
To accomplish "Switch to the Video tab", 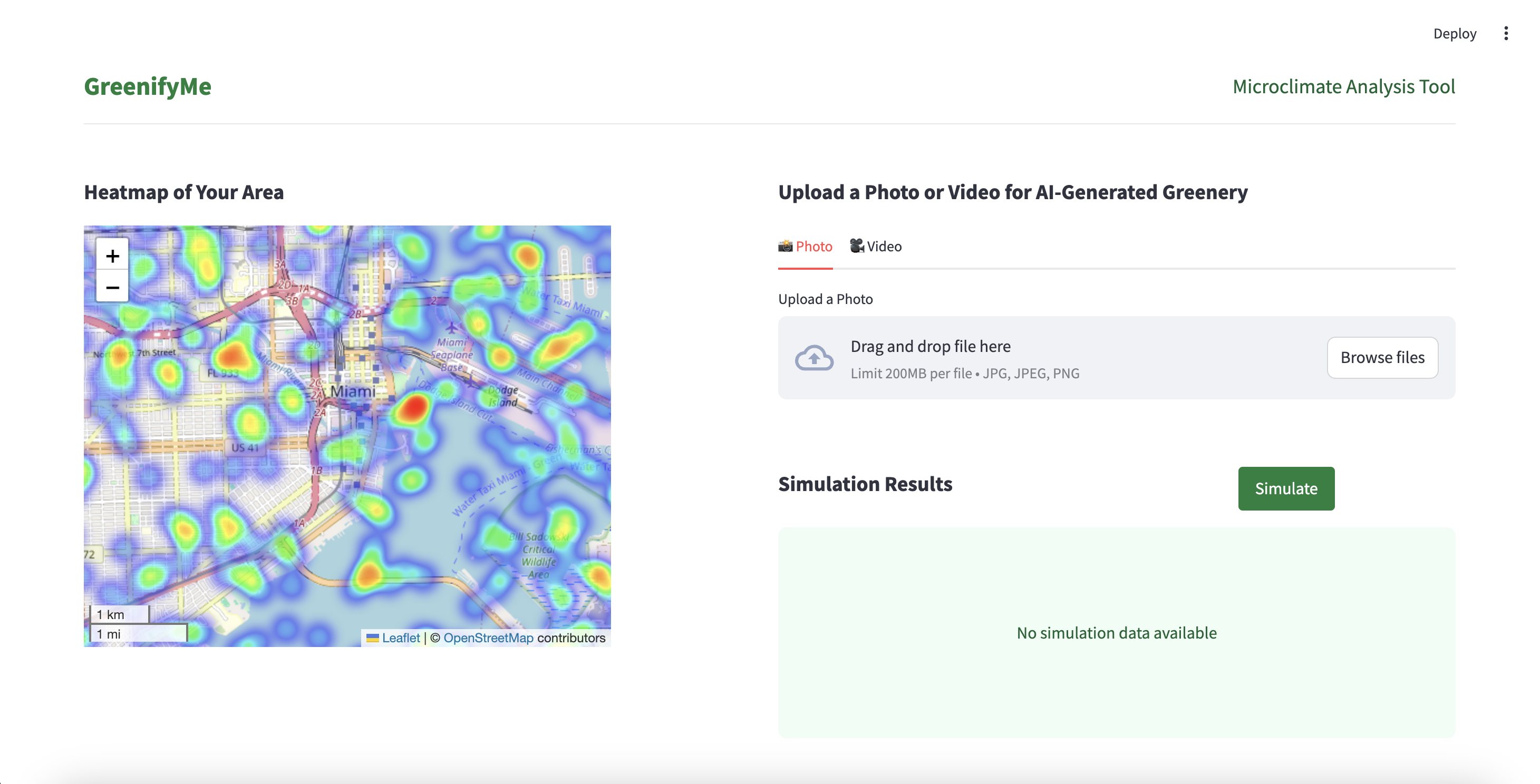I will pyautogui.click(x=876, y=246).
